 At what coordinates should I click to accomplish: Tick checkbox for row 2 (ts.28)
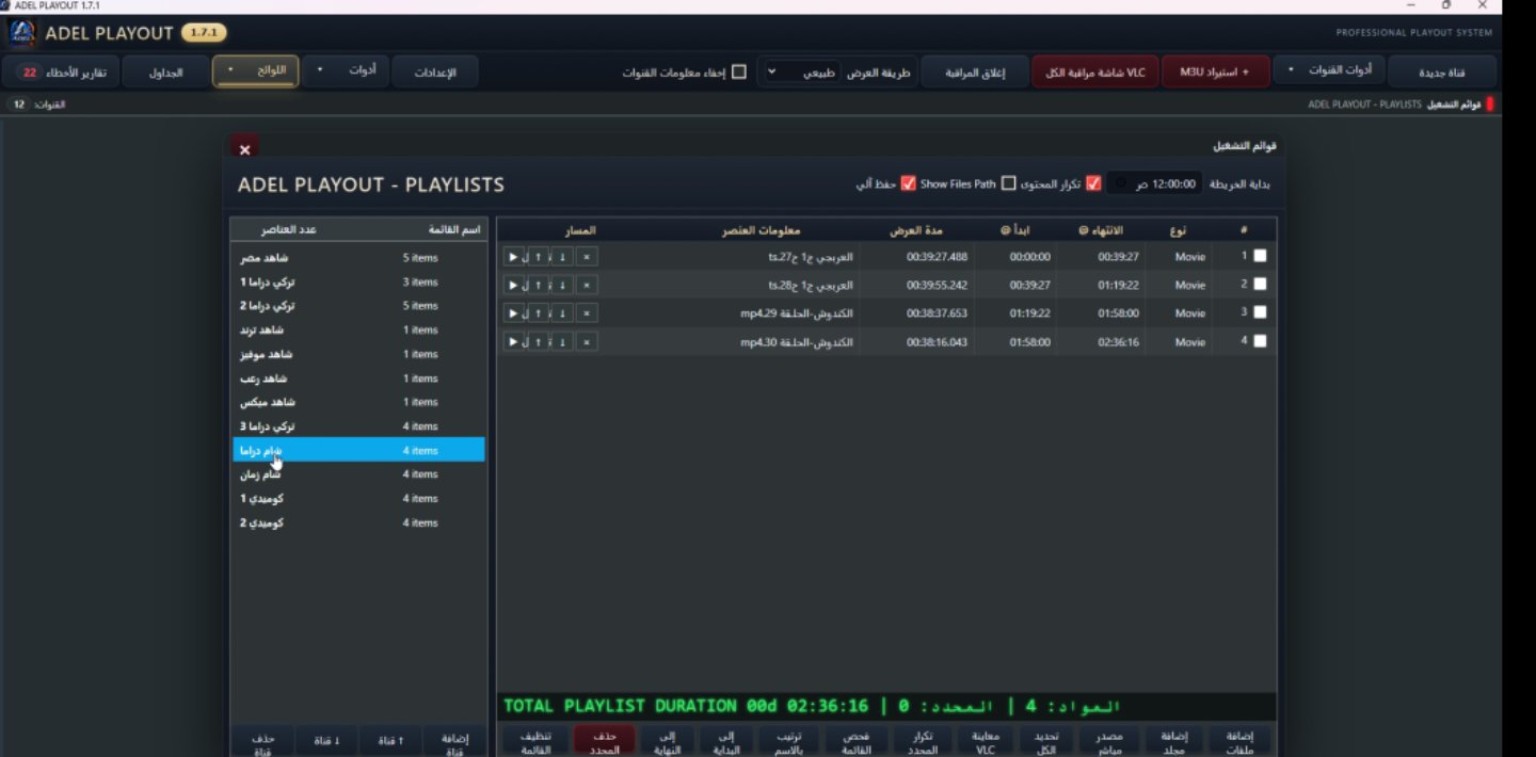pyautogui.click(x=1260, y=284)
